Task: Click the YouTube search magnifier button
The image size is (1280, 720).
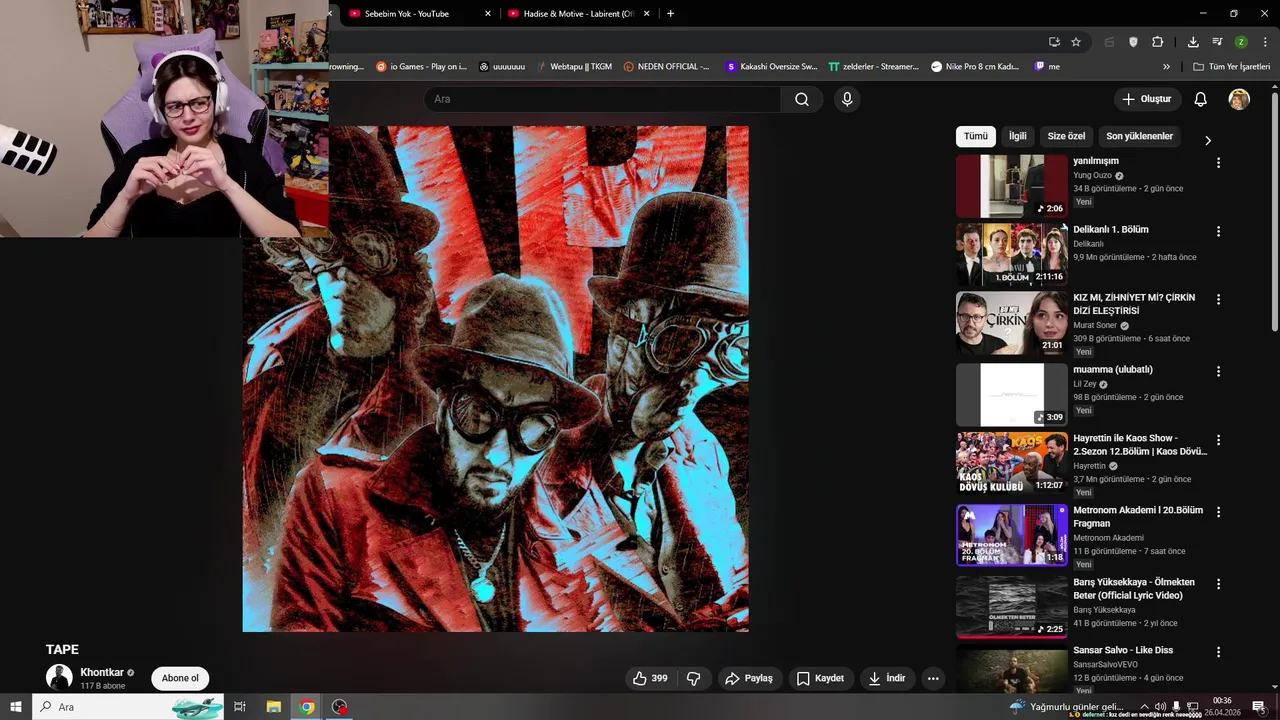Action: 802,99
